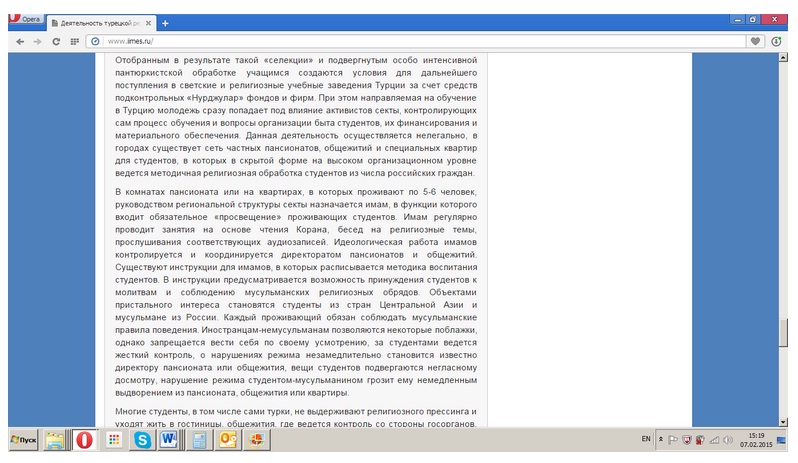Open Outlook from taskbar
Viewport: 798px width, 463px height.
point(227,440)
